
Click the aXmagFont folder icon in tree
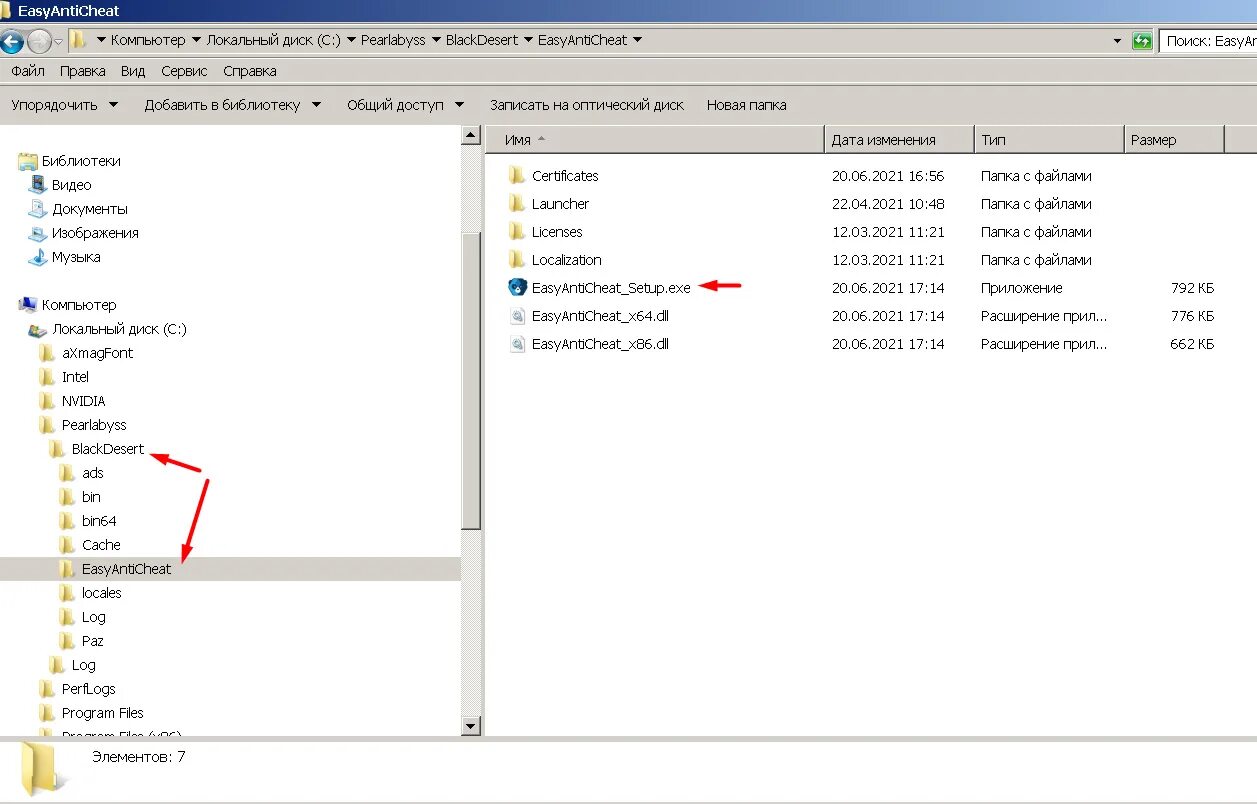[47, 353]
